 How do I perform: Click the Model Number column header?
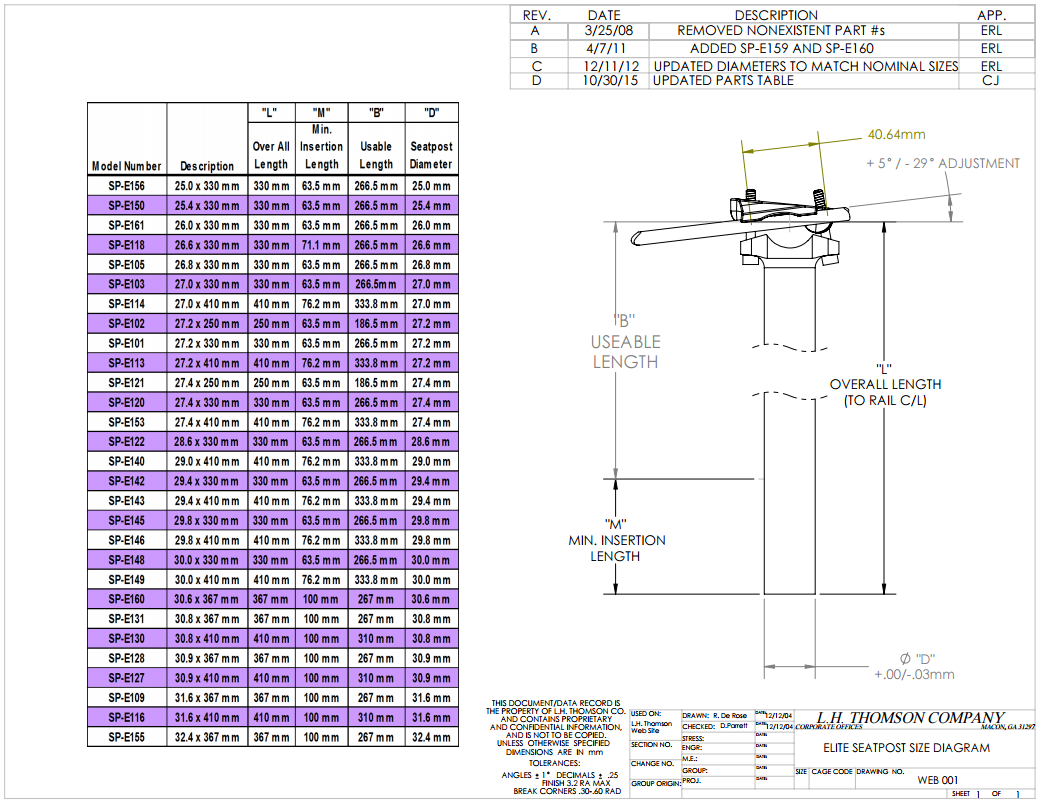[127, 166]
